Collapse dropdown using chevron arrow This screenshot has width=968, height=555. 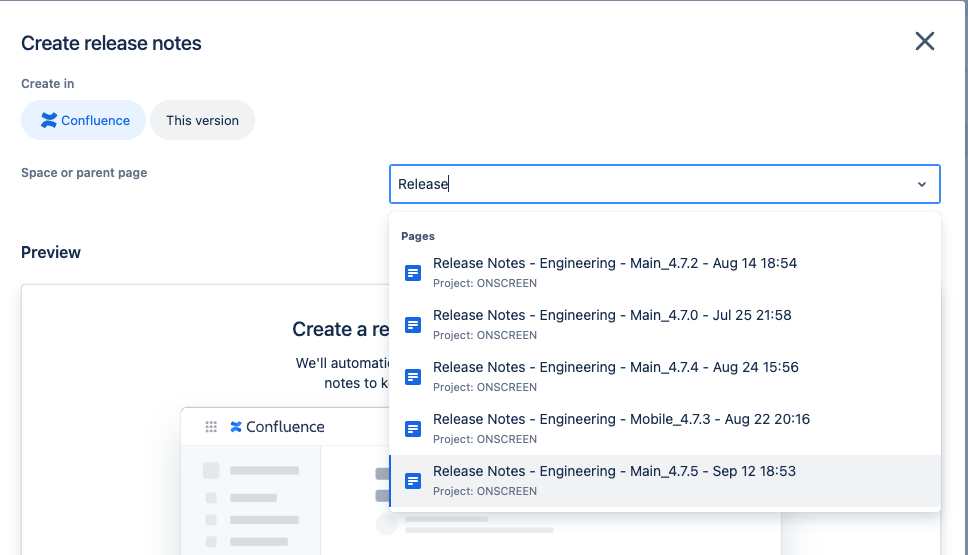[x=922, y=184]
